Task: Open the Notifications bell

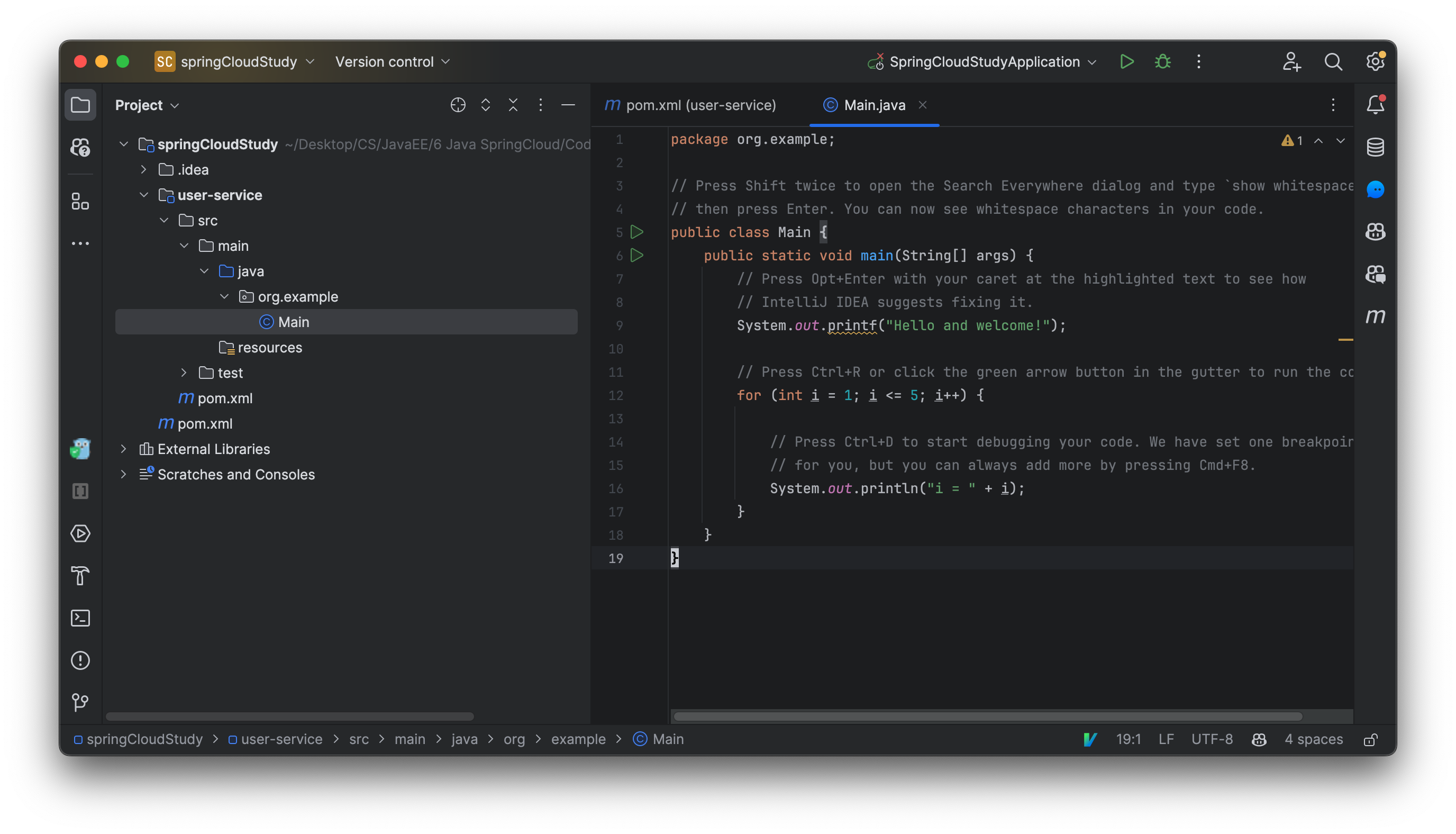Action: pos(1376,105)
